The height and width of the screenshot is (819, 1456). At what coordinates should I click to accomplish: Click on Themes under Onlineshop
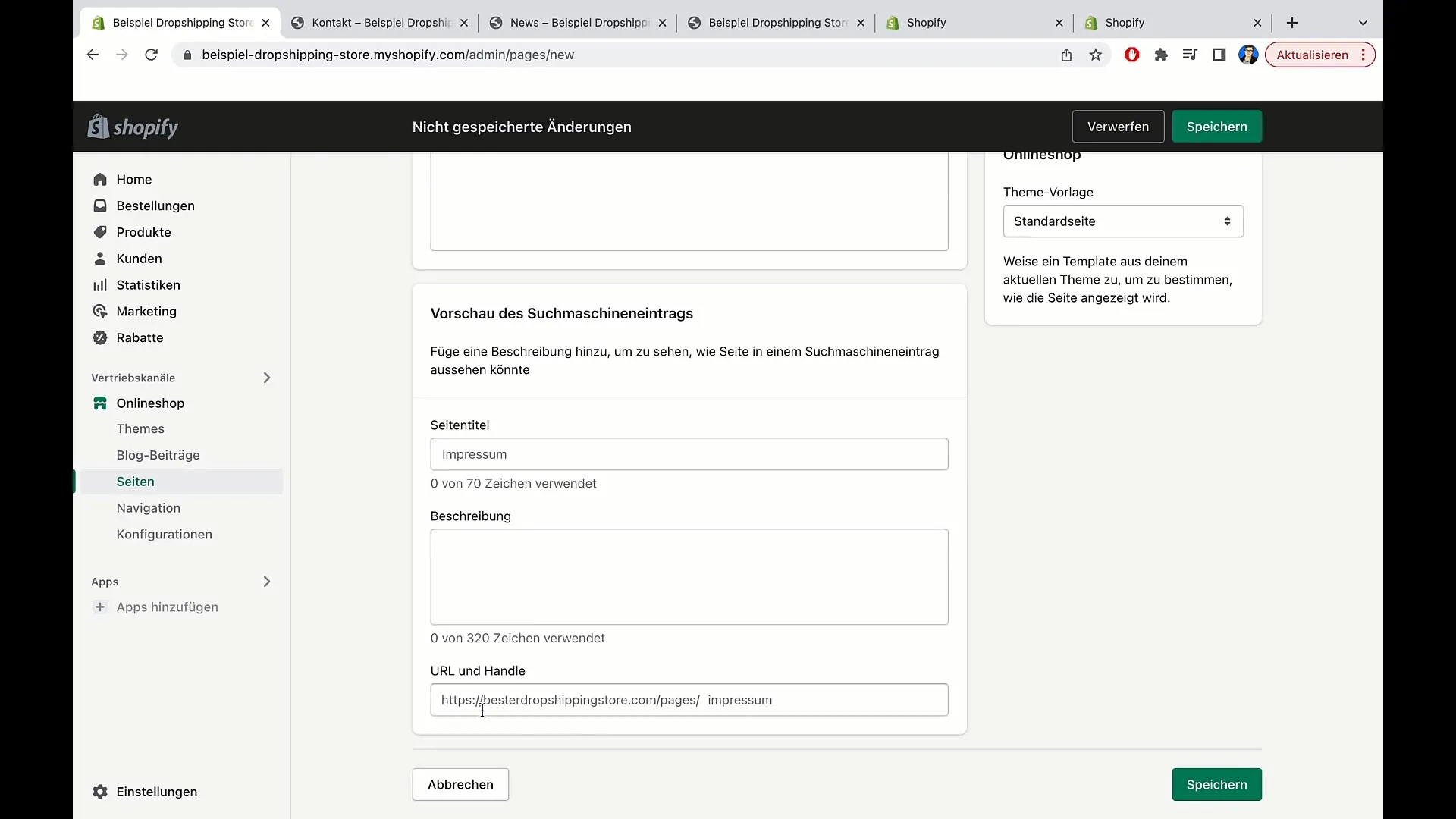[140, 428]
